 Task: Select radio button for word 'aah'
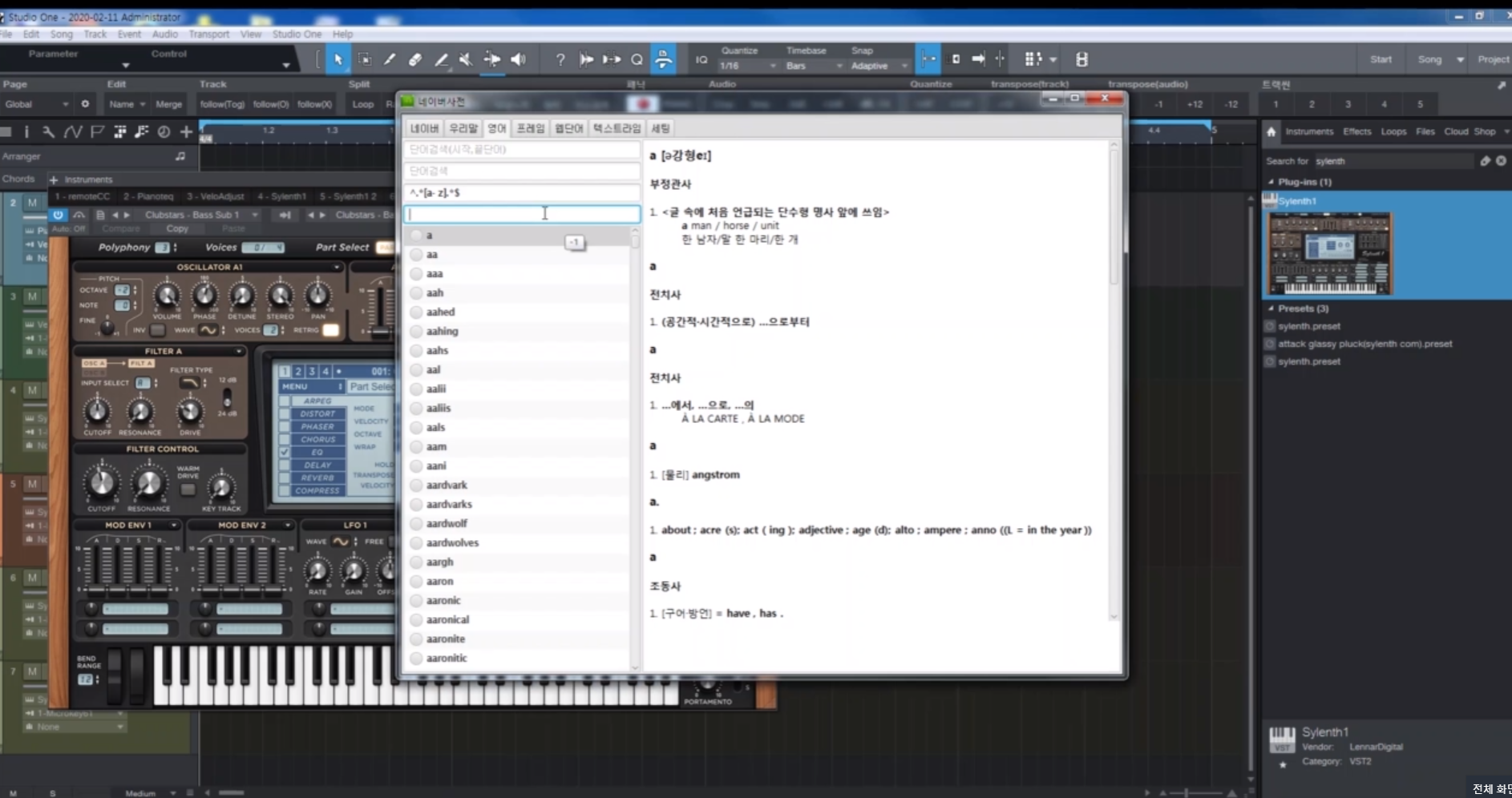416,292
